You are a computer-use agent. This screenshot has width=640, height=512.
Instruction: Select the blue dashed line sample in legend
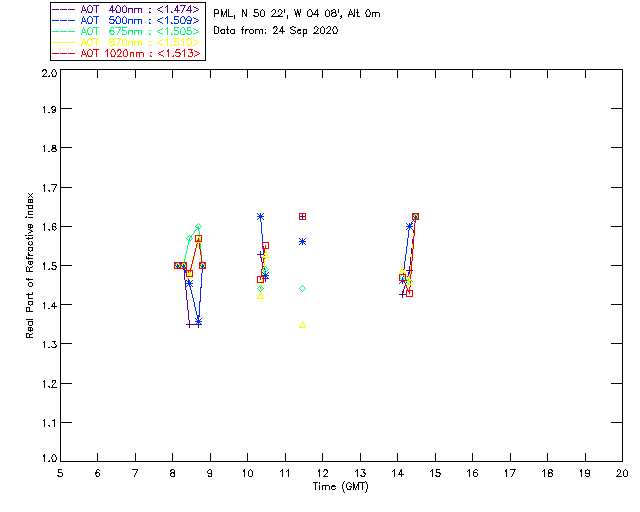coord(64,20)
